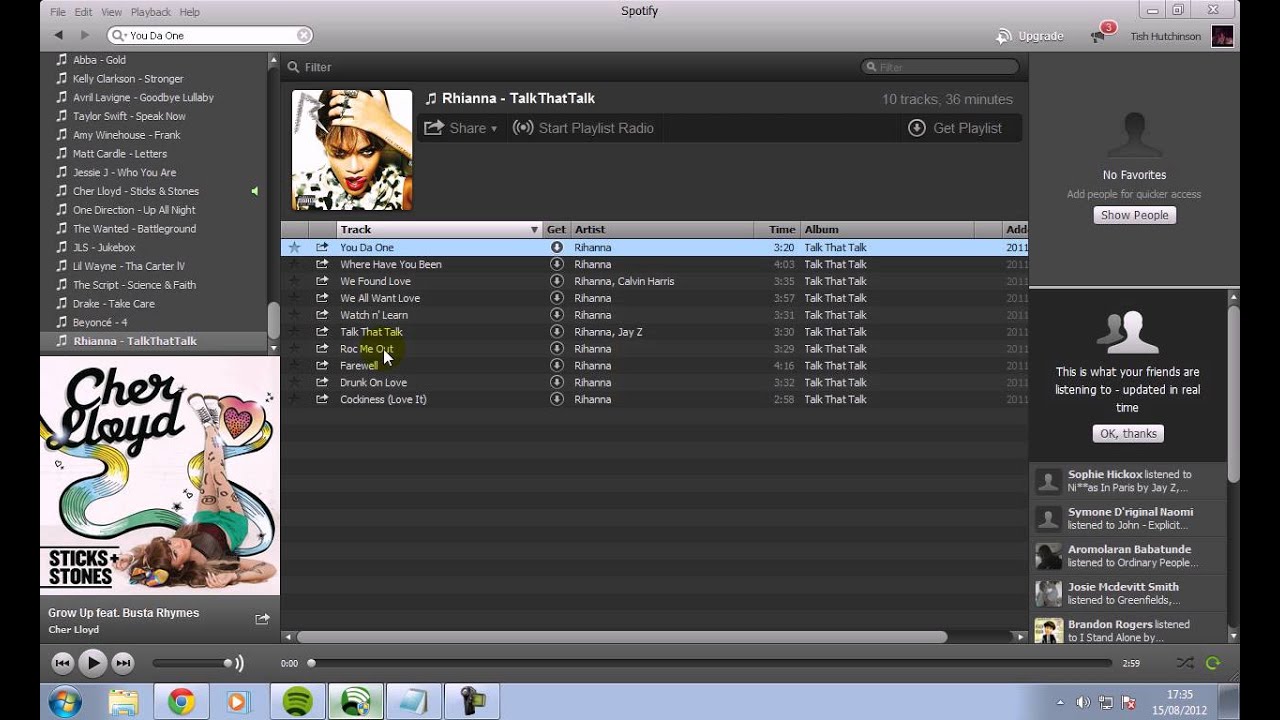This screenshot has height=720, width=1280.
Task: Share the You Da One track
Action: [x=322, y=247]
